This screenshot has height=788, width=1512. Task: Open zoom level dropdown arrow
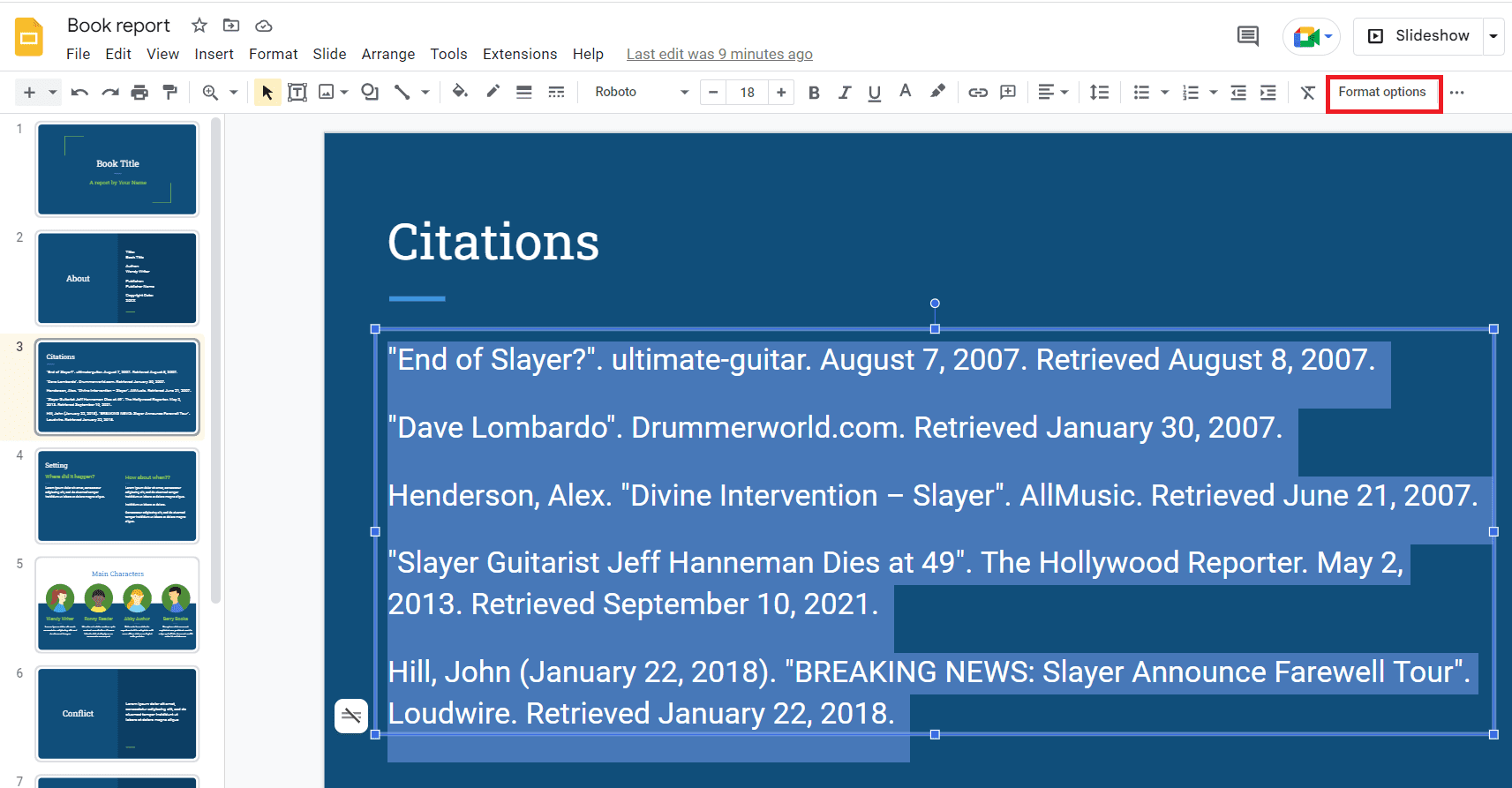[234, 92]
